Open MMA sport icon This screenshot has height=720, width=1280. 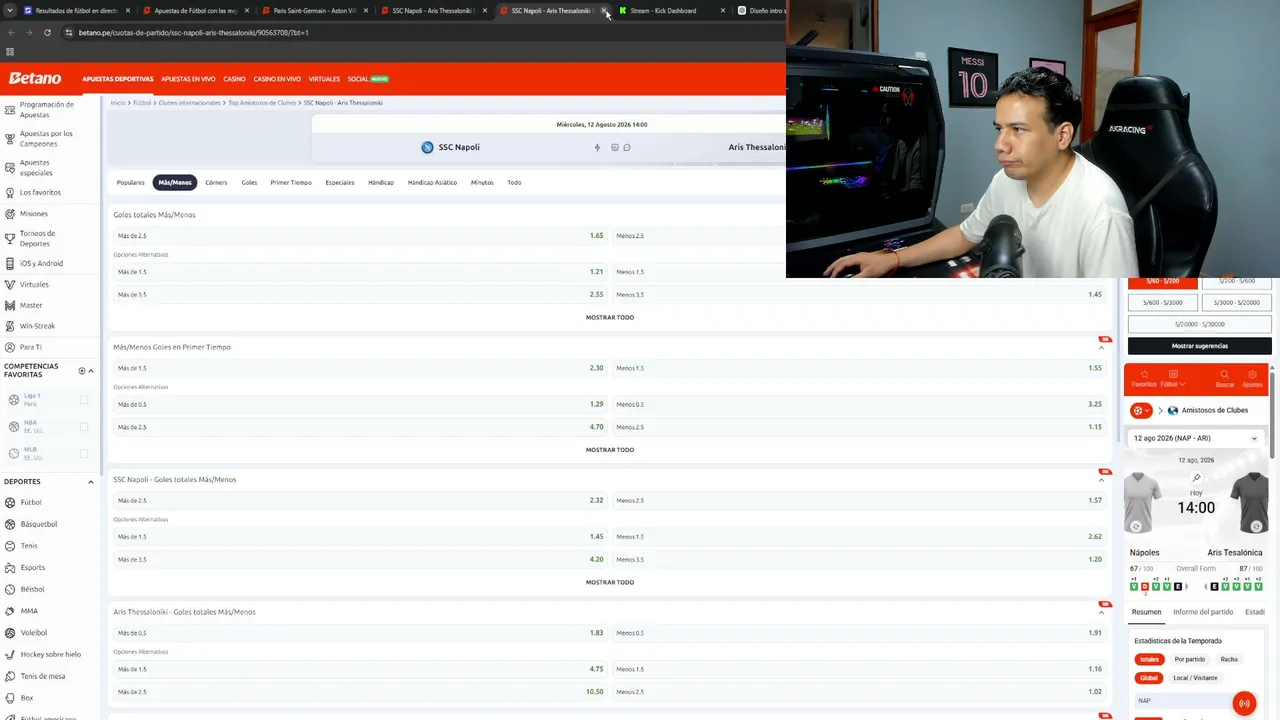click(x=10, y=611)
